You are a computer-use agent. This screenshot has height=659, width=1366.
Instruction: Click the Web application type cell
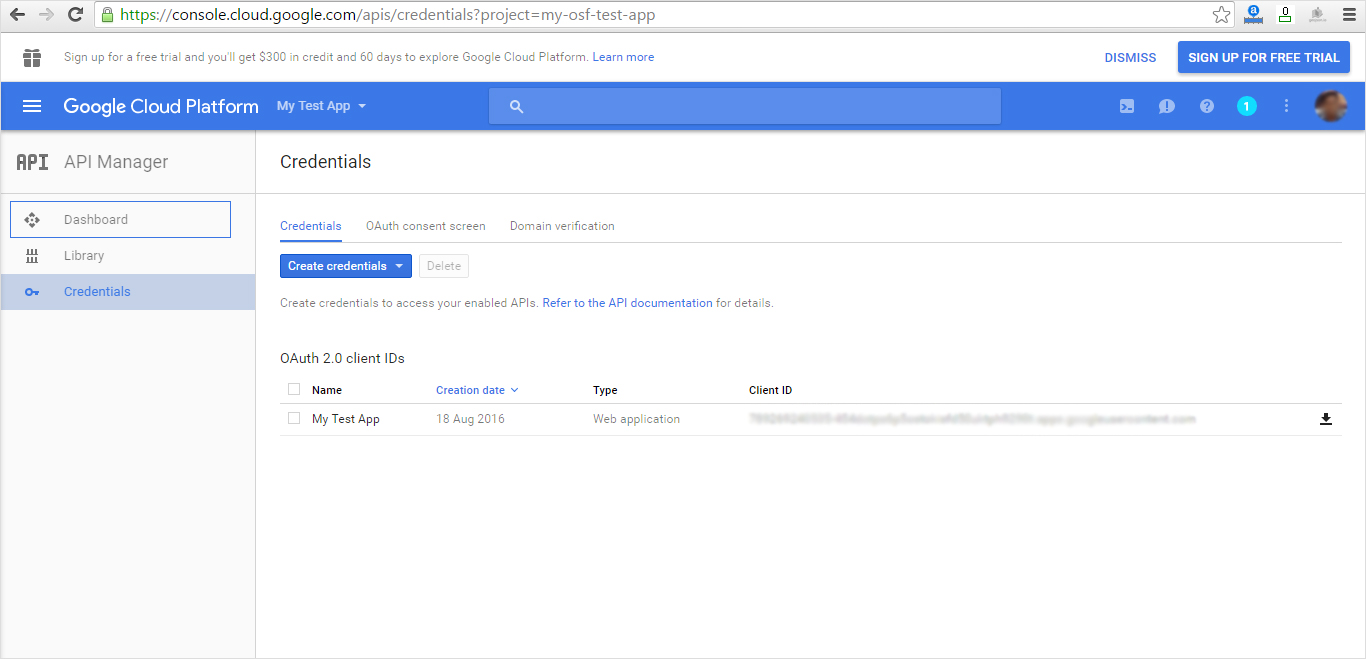pyautogui.click(x=636, y=419)
